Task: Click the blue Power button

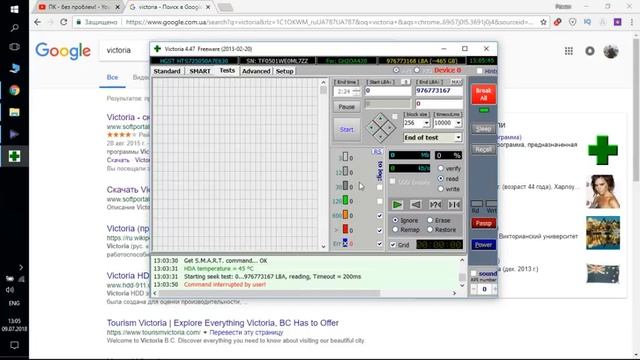Action: 483,244
